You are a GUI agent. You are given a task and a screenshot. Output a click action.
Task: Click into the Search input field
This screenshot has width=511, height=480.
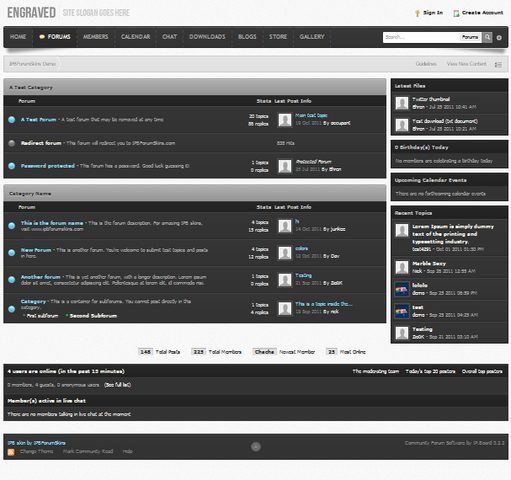point(421,37)
